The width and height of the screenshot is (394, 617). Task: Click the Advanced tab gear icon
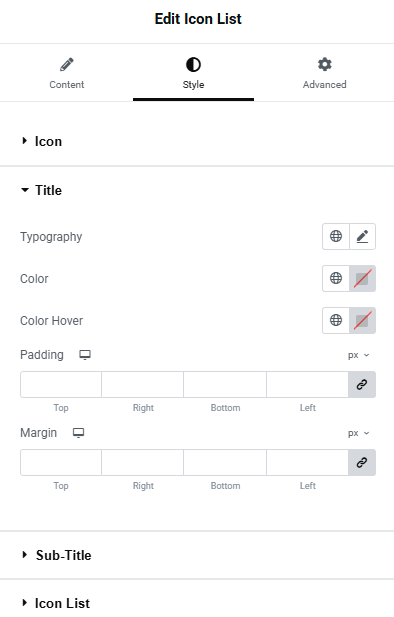[325, 64]
